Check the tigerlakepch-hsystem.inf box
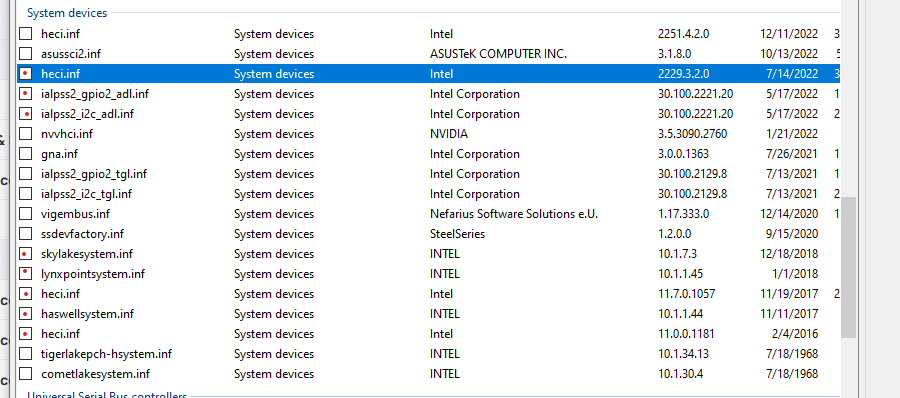The image size is (900, 398). pos(25,354)
